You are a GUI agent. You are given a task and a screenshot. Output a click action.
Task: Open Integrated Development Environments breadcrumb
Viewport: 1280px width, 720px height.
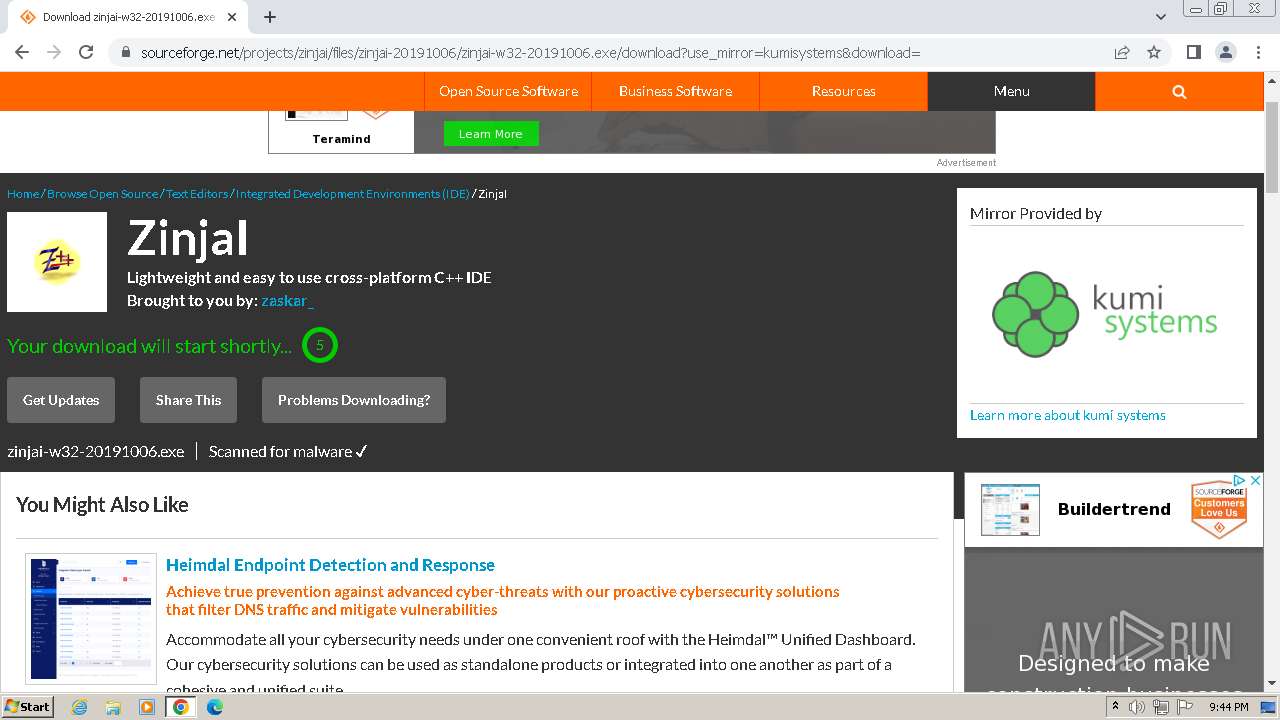click(352, 194)
